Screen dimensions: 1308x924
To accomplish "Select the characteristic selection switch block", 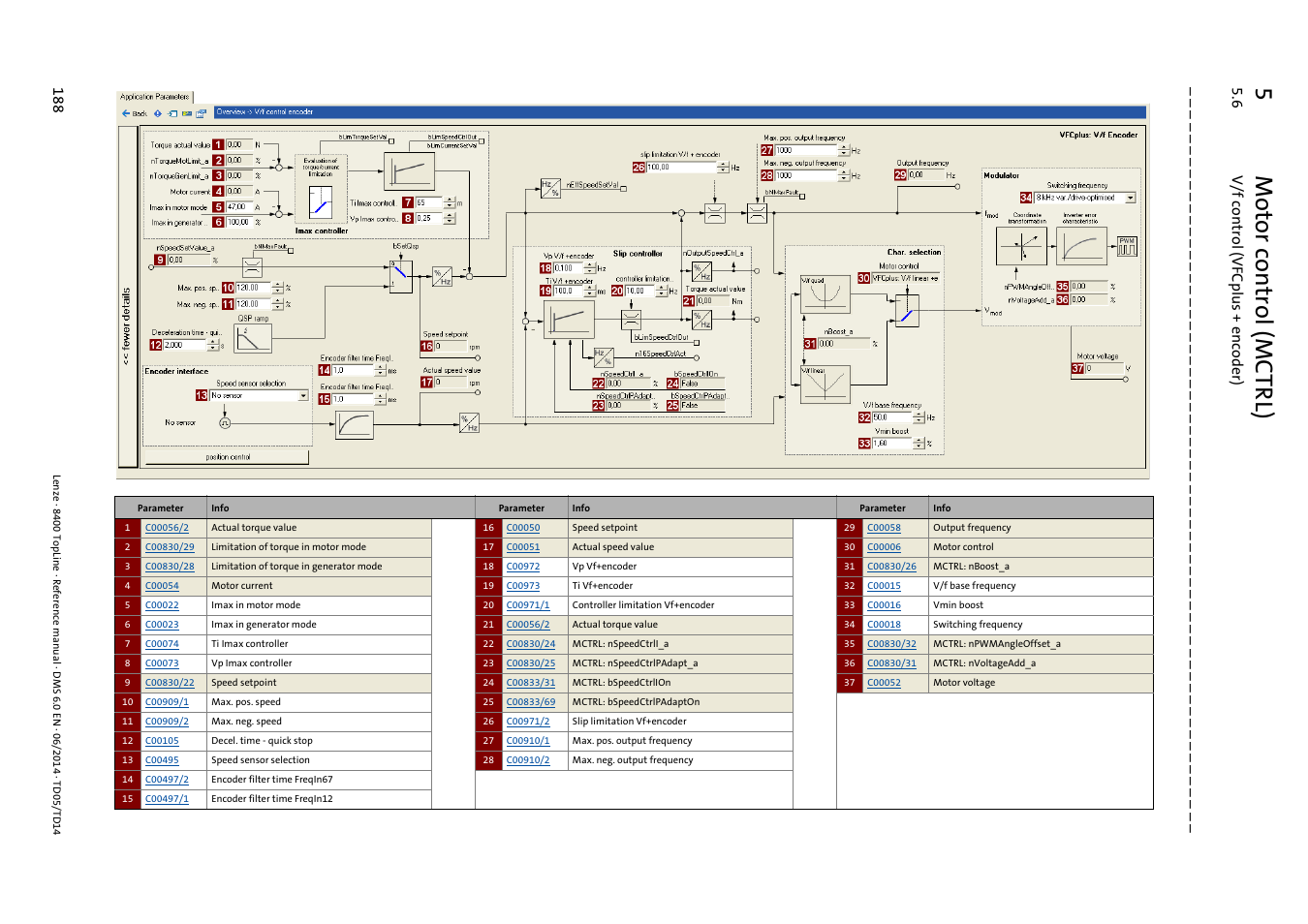I will (908, 311).
